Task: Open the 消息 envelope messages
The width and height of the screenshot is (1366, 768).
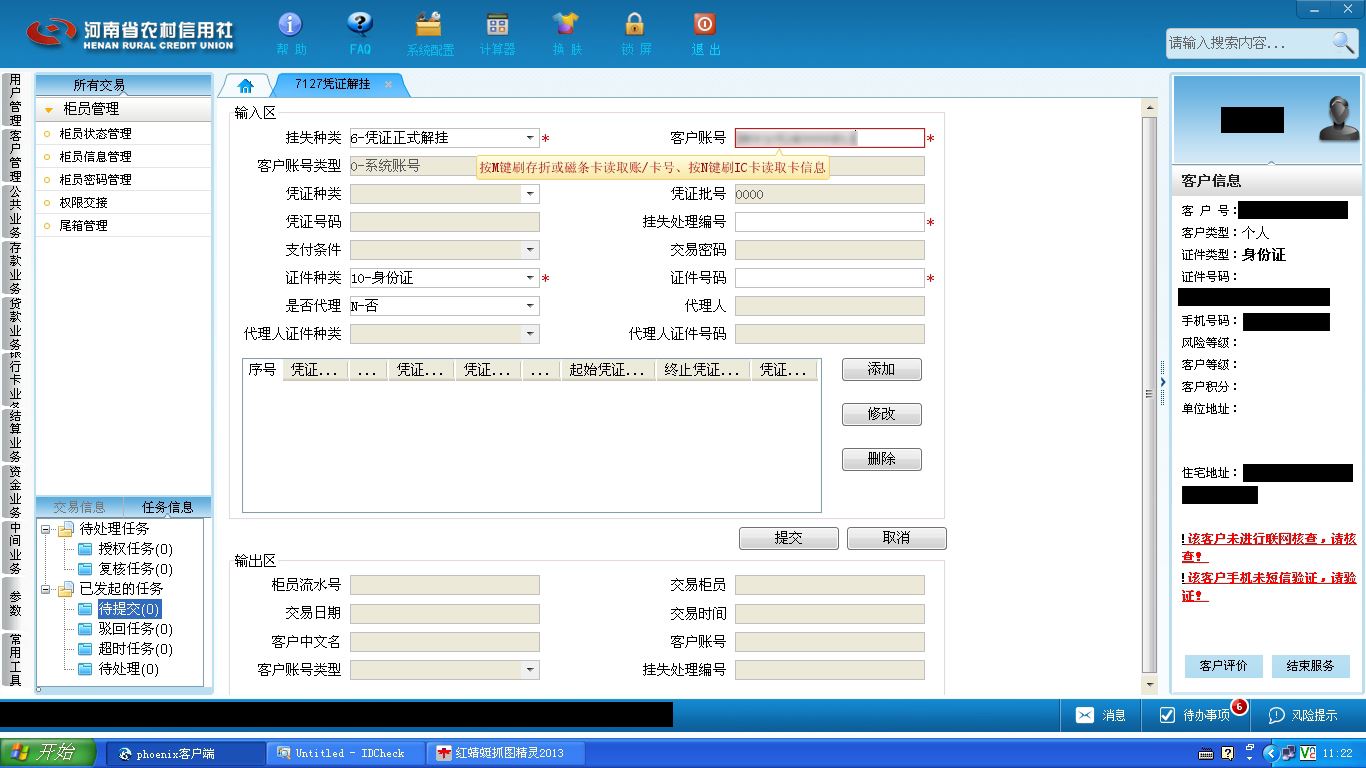Action: (1101, 715)
